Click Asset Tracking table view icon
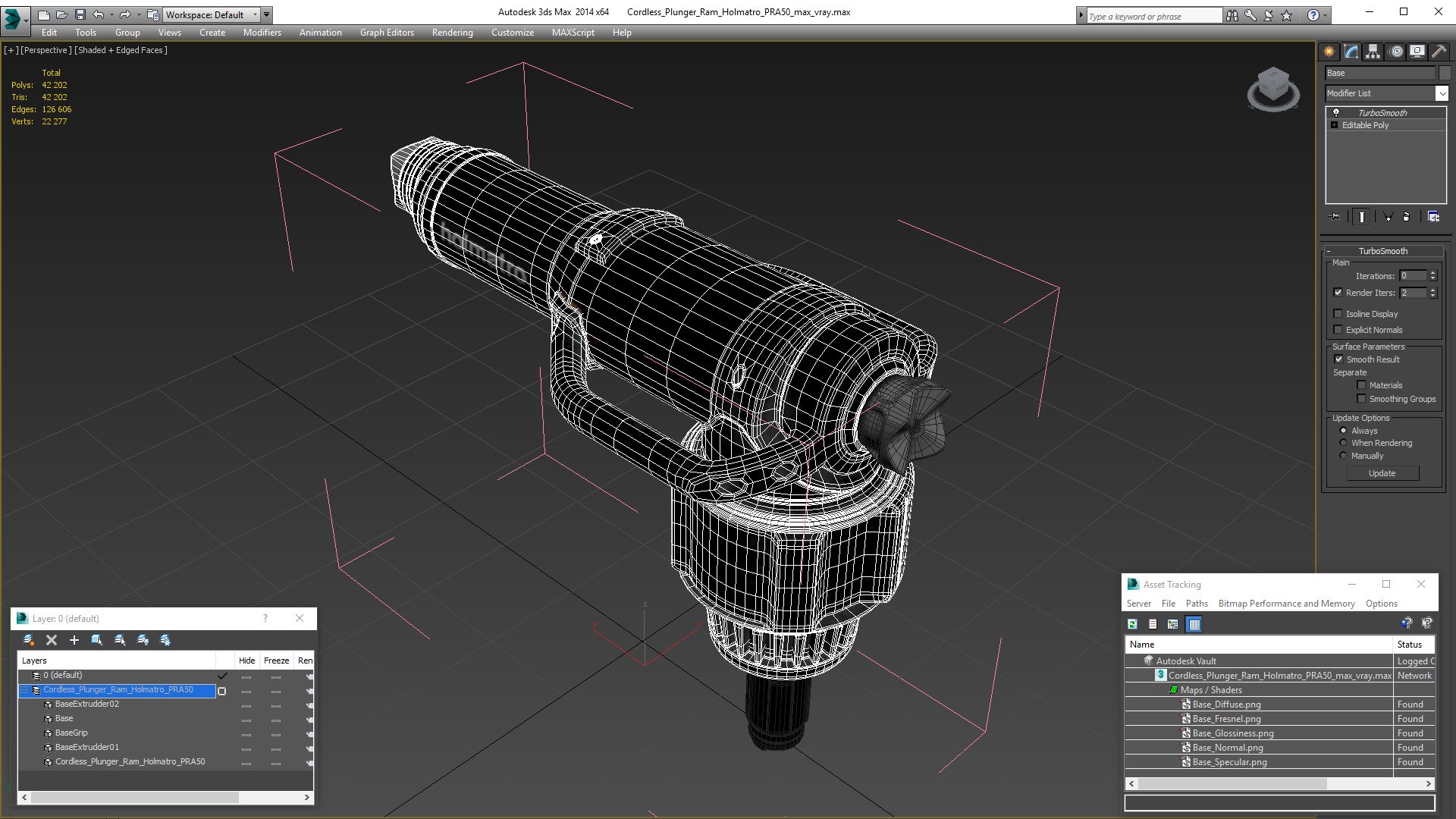The image size is (1456, 819). [1194, 624]
